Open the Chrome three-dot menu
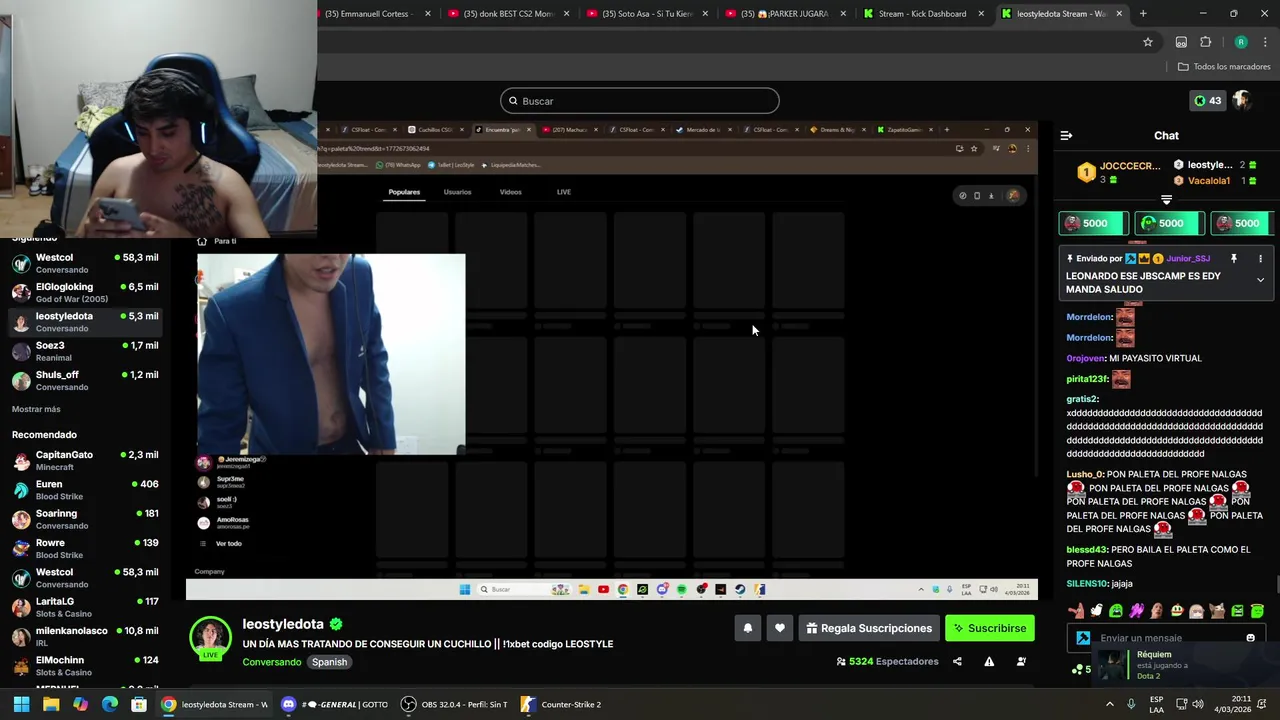The width and height of the screenshot is (1280, 720). point(1265,42)
